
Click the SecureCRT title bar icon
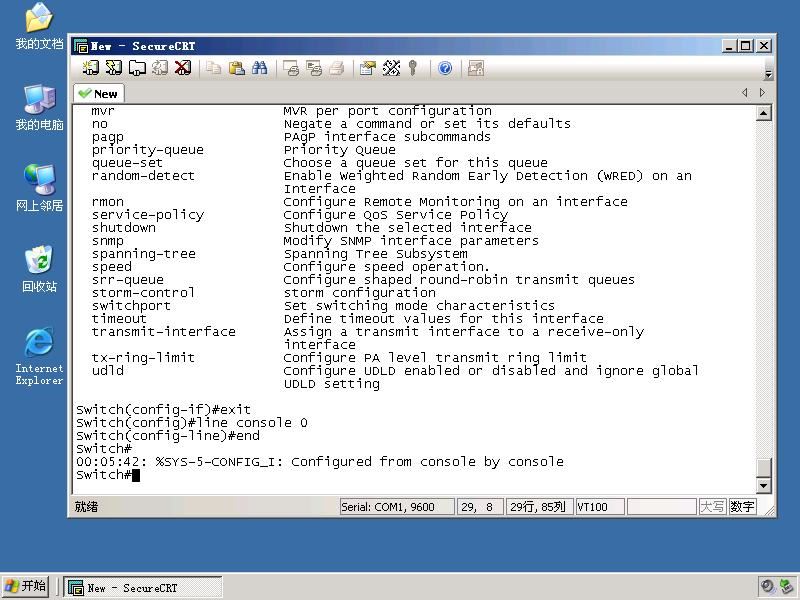81,46
